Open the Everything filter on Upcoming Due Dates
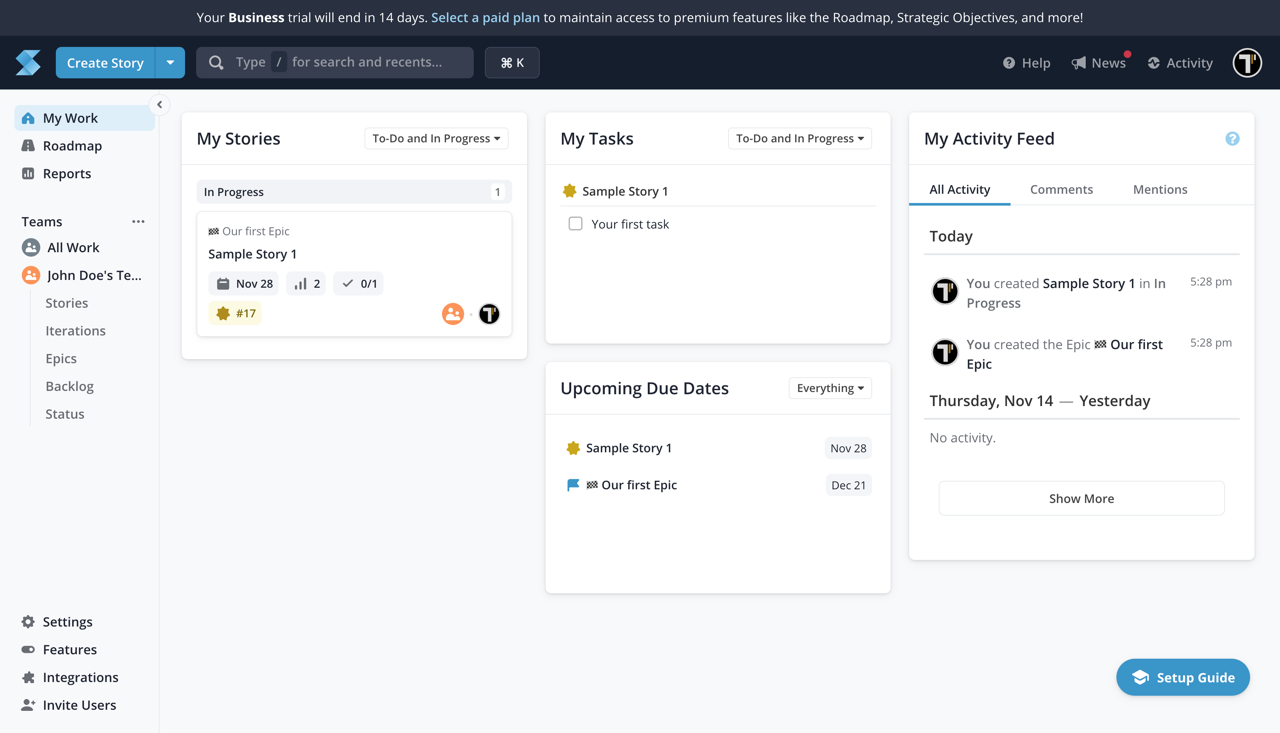 pos(829,388)
